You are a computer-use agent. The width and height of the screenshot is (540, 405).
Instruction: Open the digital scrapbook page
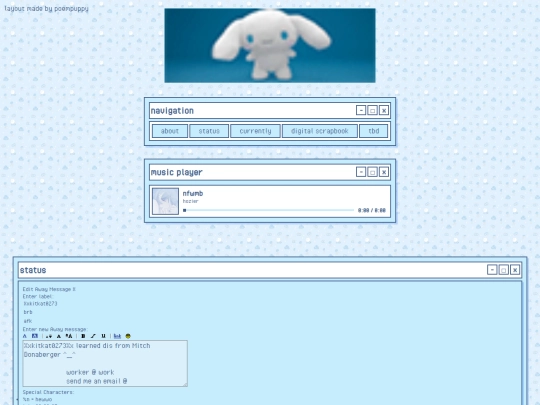pos(320,131)
